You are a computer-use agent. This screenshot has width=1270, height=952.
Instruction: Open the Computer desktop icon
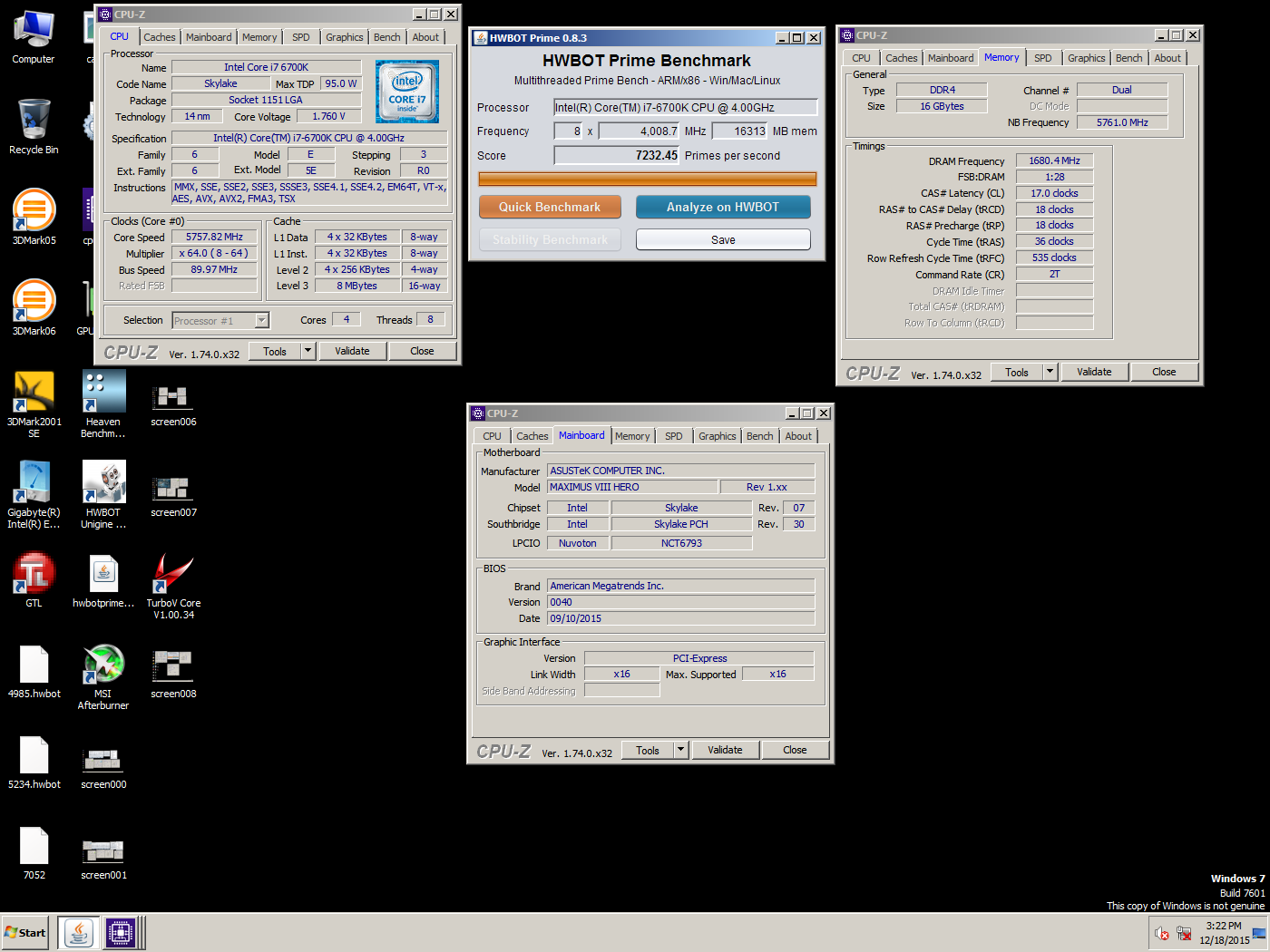coord(34,37)
